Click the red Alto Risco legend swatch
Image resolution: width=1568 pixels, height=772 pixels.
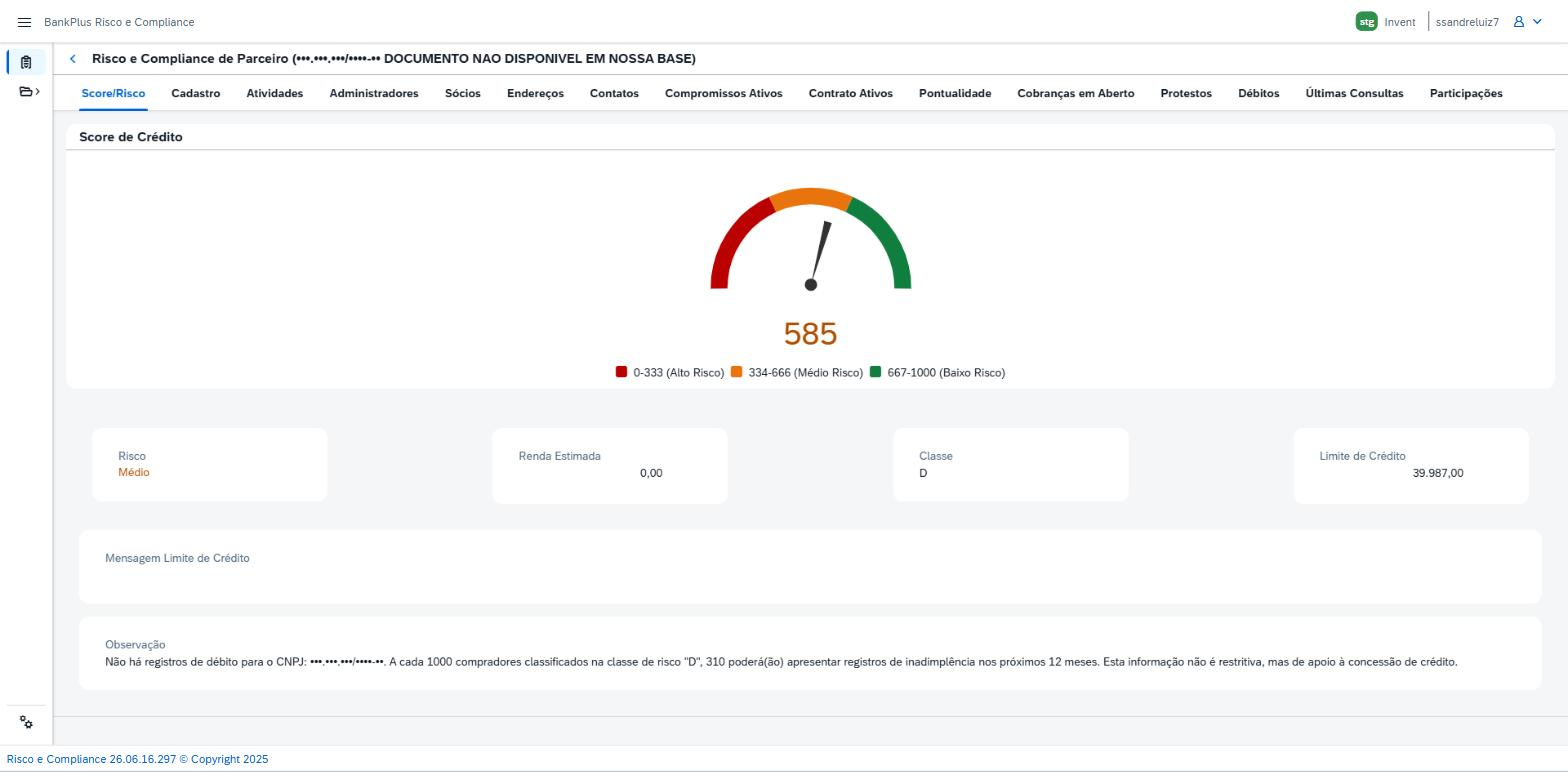click(x=622, y=372)
